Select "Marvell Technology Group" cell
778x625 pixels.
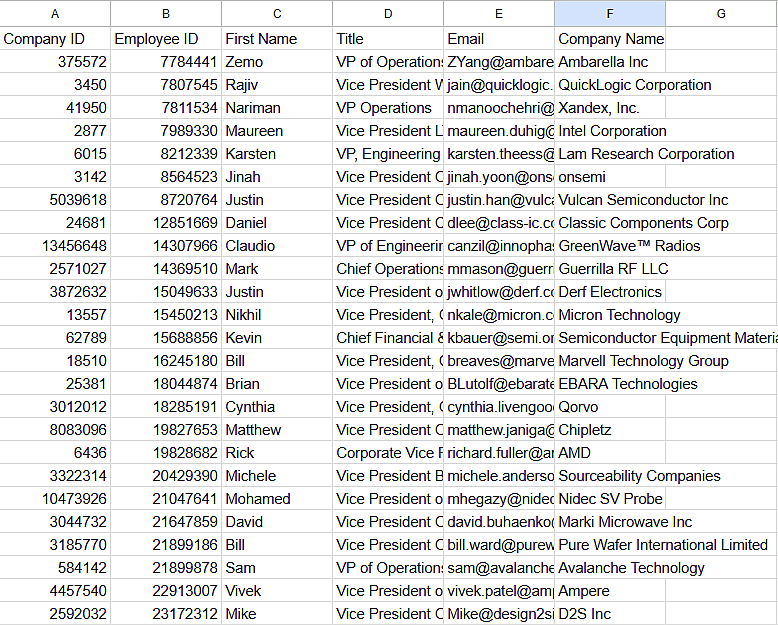(x=610, y=361)
